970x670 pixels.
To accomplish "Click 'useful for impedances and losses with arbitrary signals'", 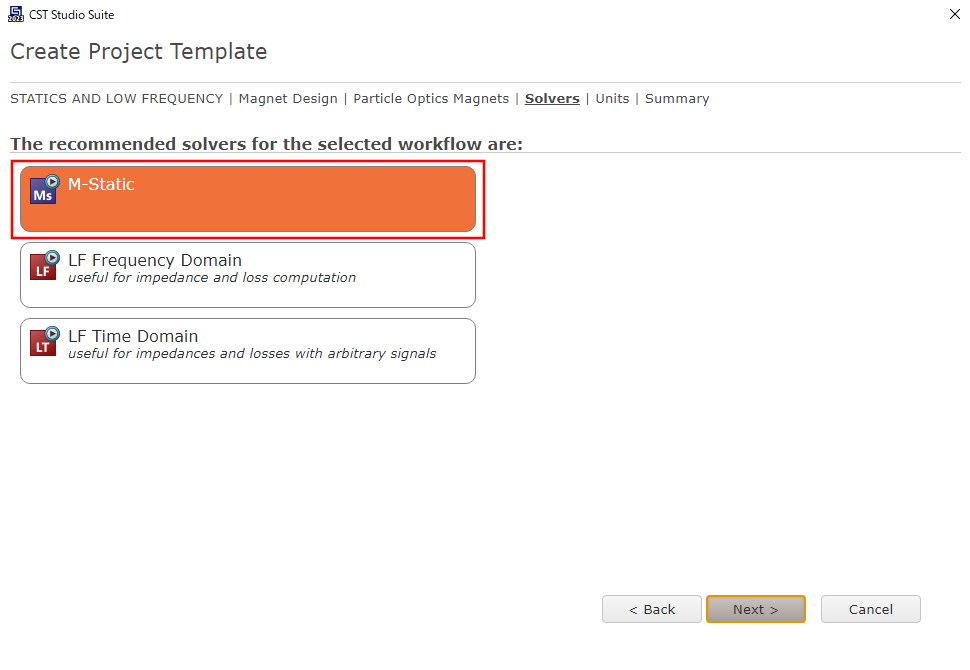I will tap(252, 353).
